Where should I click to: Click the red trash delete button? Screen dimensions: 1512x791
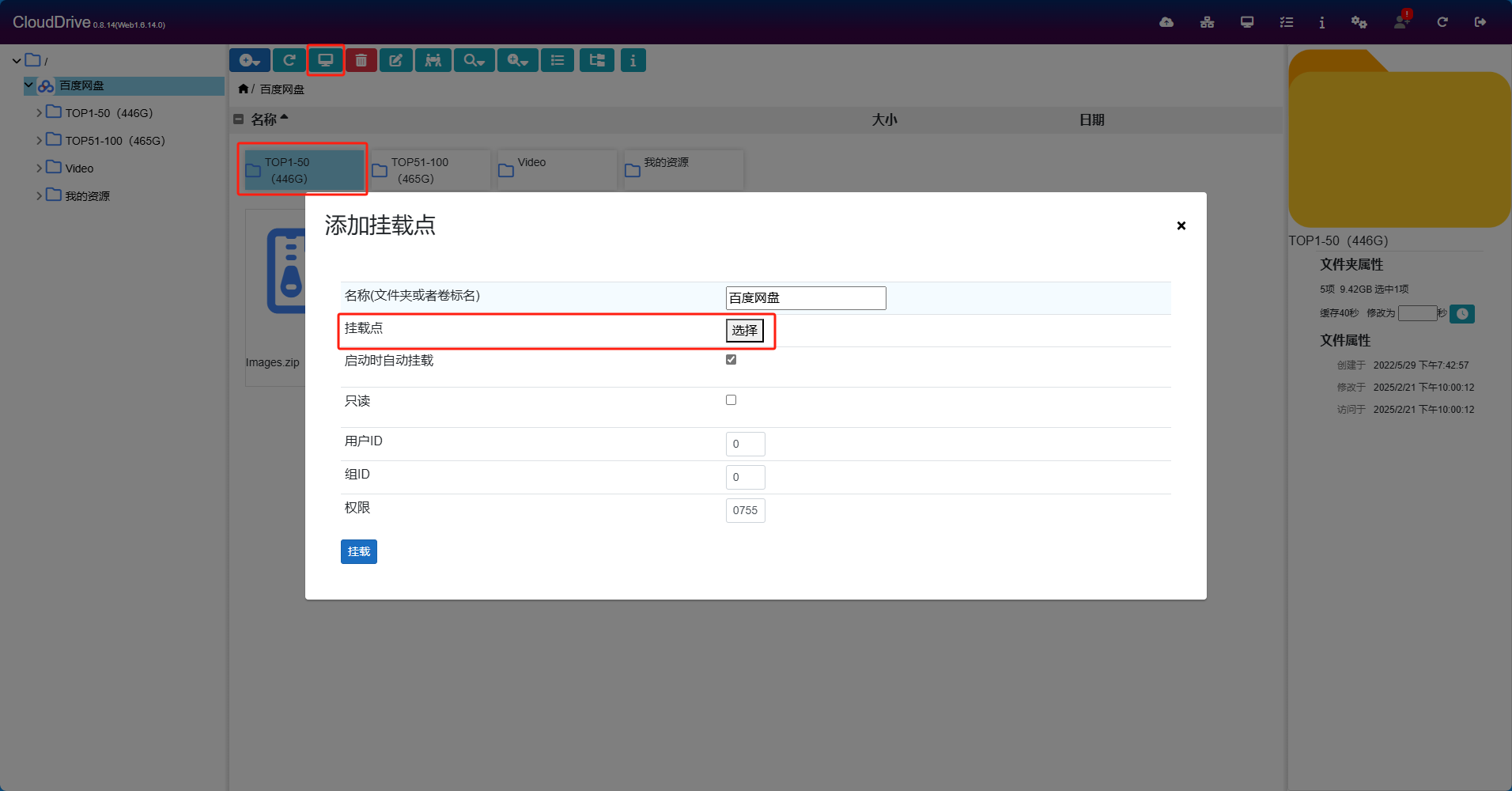coord(361,60)
